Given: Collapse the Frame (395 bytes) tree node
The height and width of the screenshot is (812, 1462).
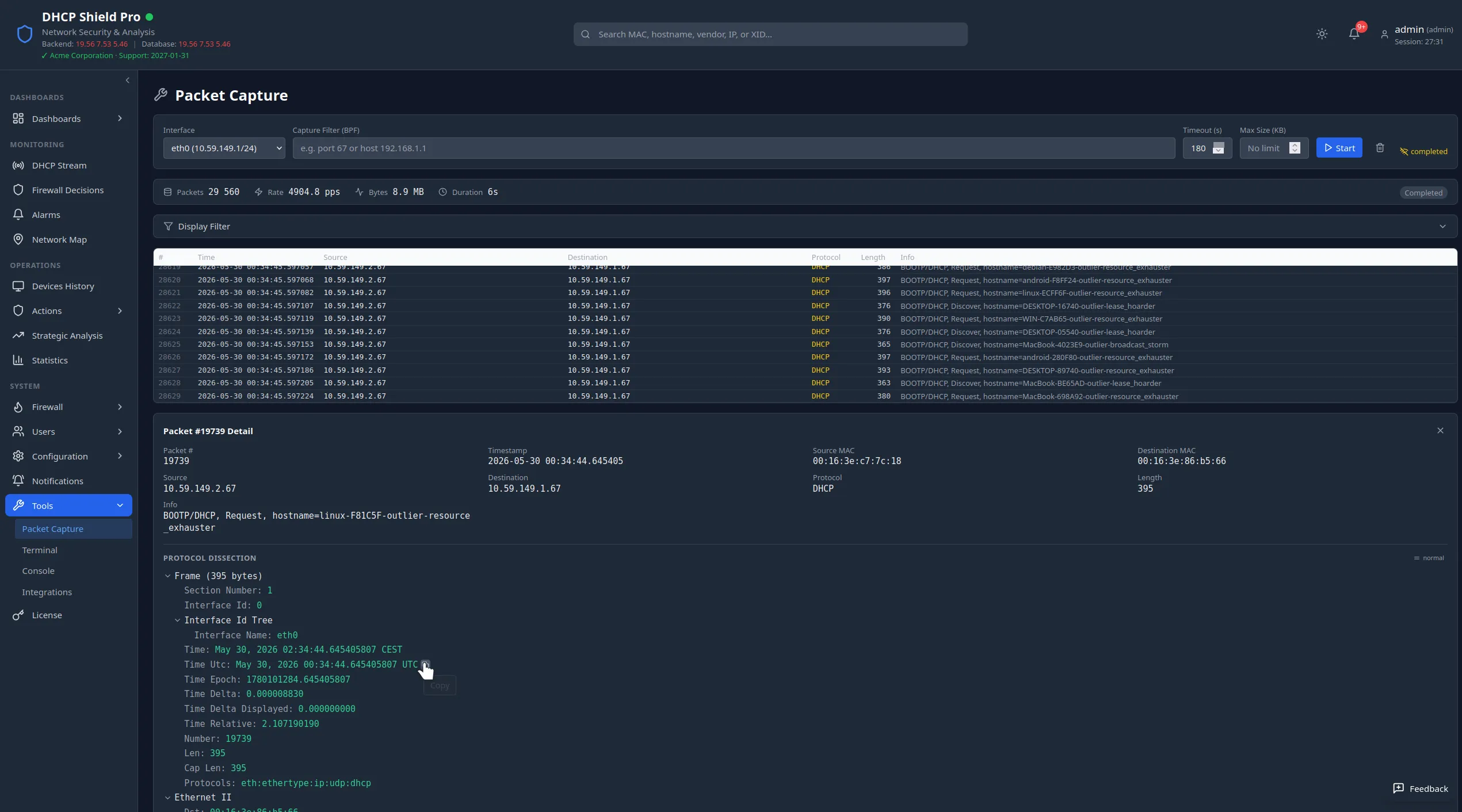Looking at the screenshot, I should (x=167, y=576).
